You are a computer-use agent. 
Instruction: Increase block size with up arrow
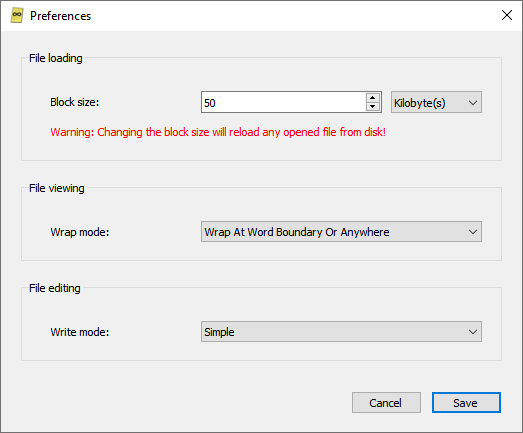(373, 98)
